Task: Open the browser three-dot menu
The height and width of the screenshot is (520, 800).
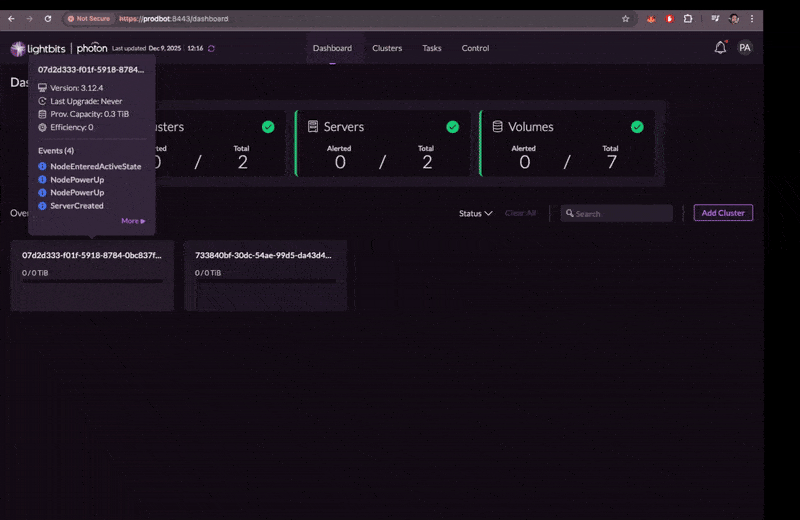Action: click(752, 19)
